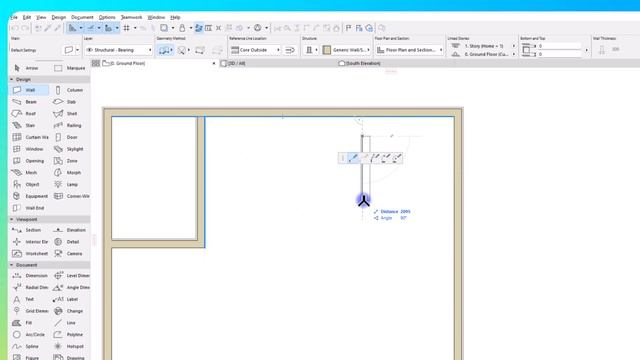This screenshot has height=360, width=640.
Task: Open the Structural - Bearing layer dropdown
Action: point(119,50)
